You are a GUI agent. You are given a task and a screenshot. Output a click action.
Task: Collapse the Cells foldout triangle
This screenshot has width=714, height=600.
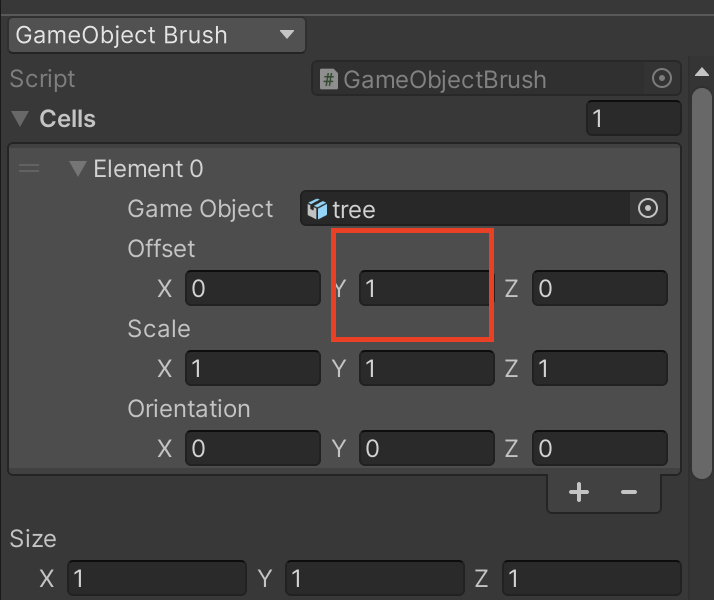click(x=20, y=119)
